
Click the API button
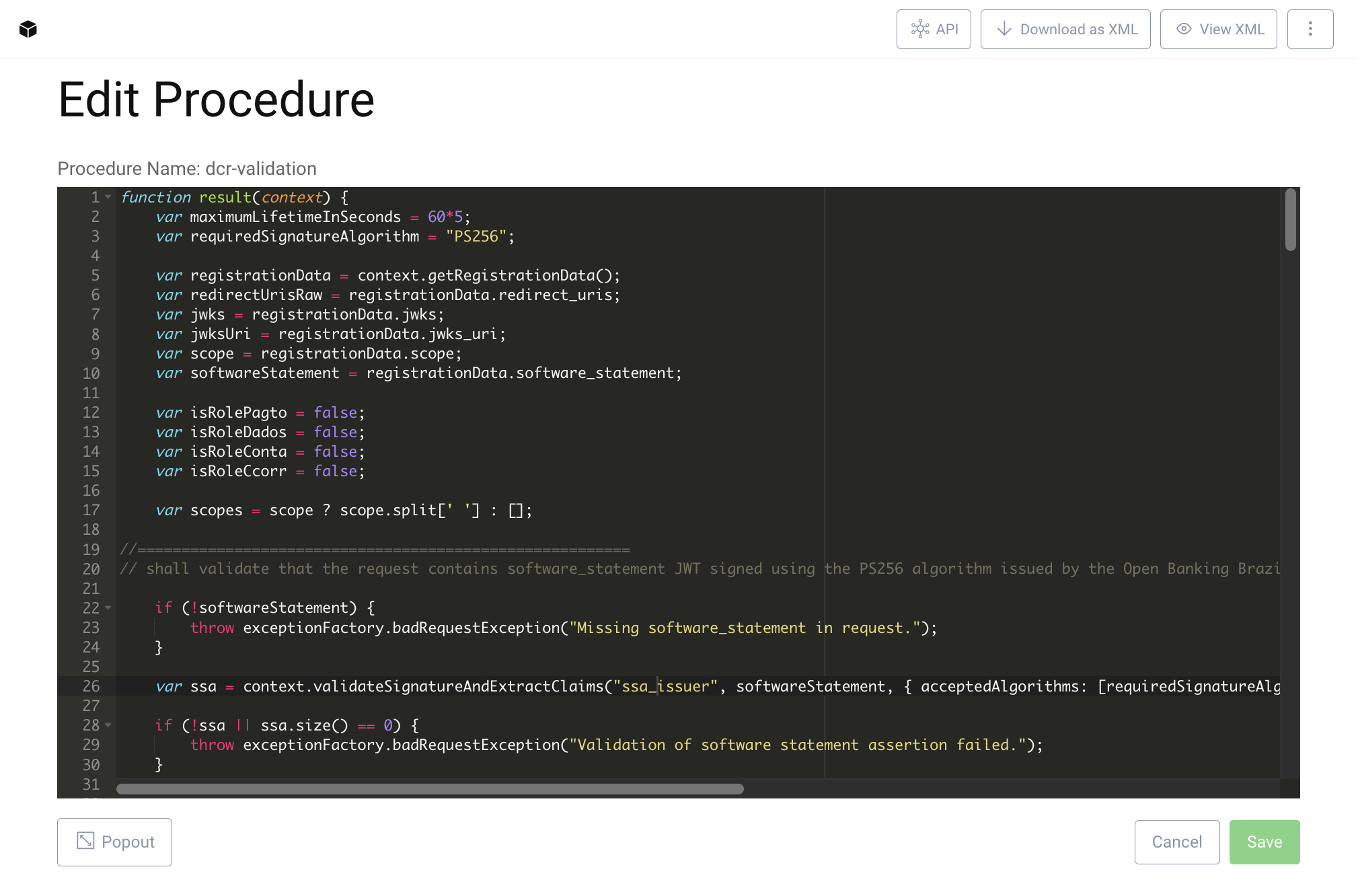[934, 28]
